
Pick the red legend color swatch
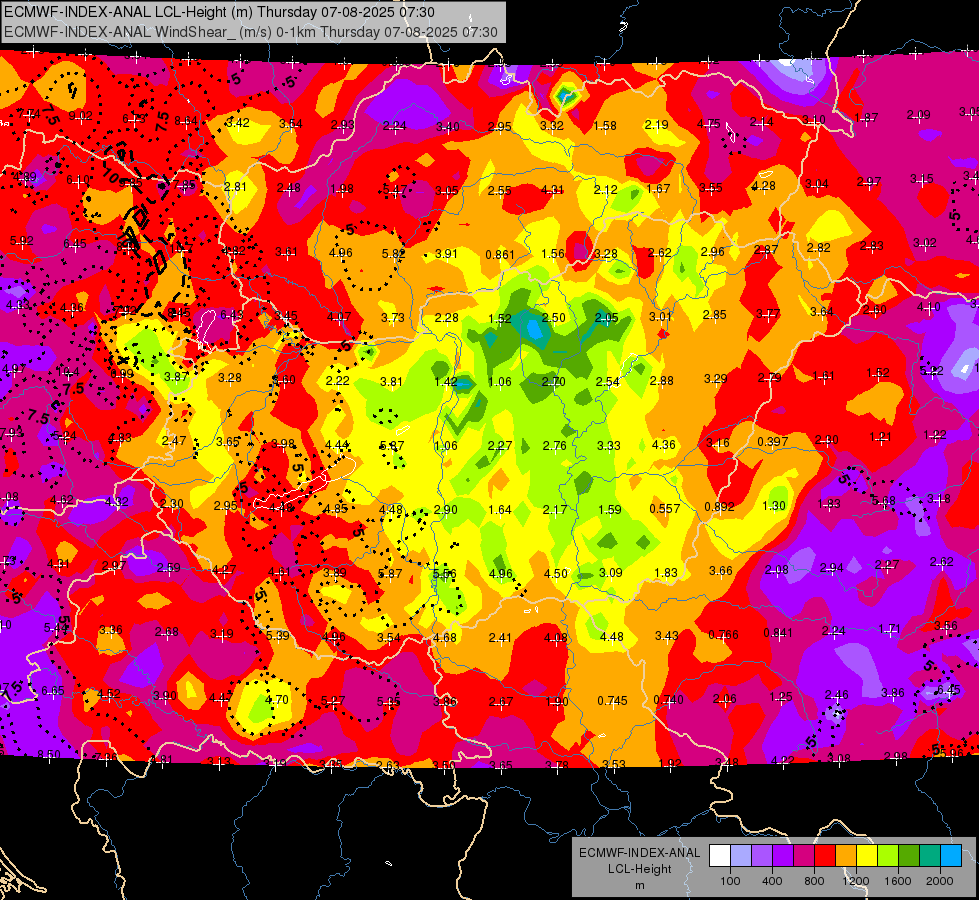pos(825,856)
